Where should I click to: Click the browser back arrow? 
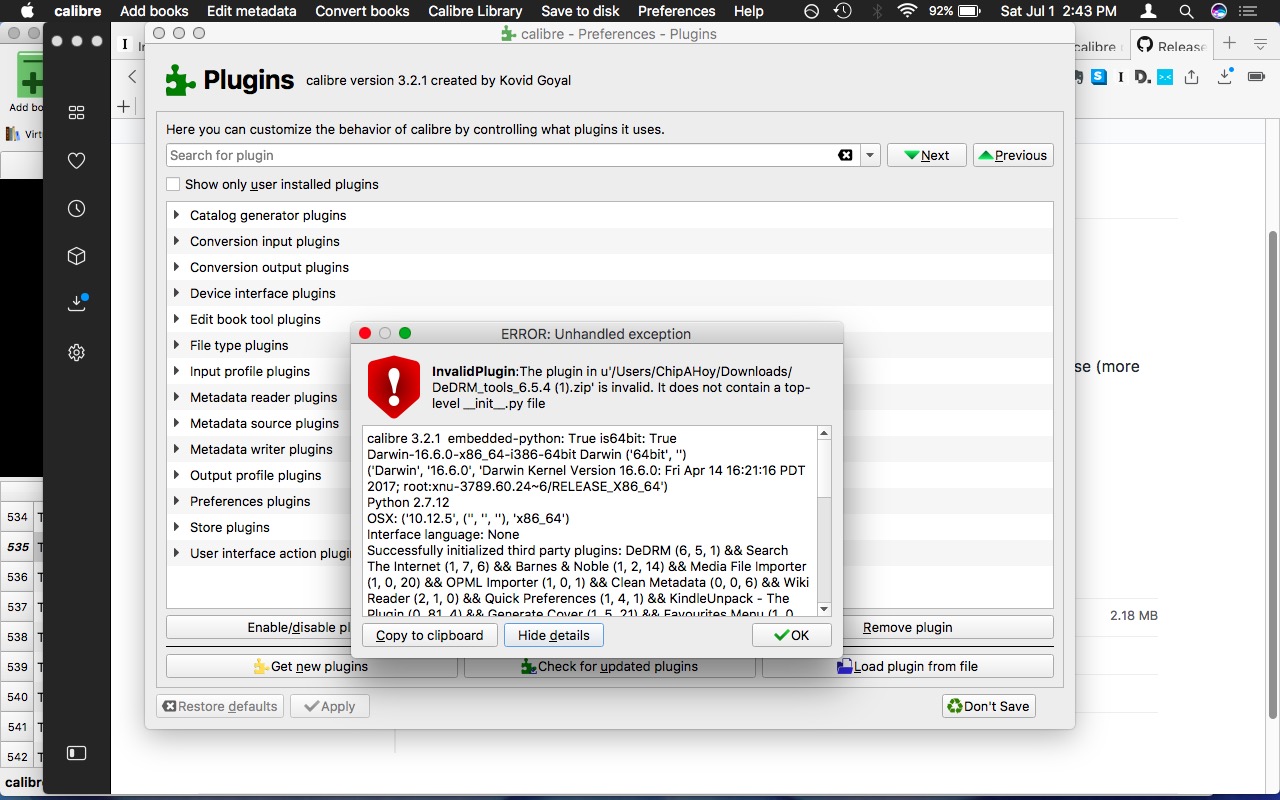tap(132, 76)
